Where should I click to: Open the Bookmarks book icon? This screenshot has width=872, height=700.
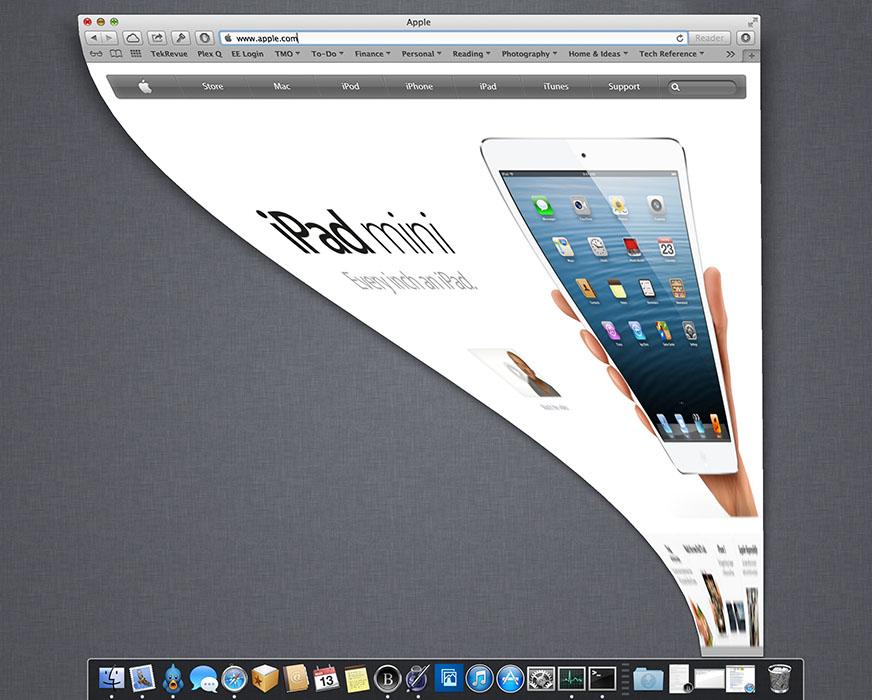click(115, 54)
